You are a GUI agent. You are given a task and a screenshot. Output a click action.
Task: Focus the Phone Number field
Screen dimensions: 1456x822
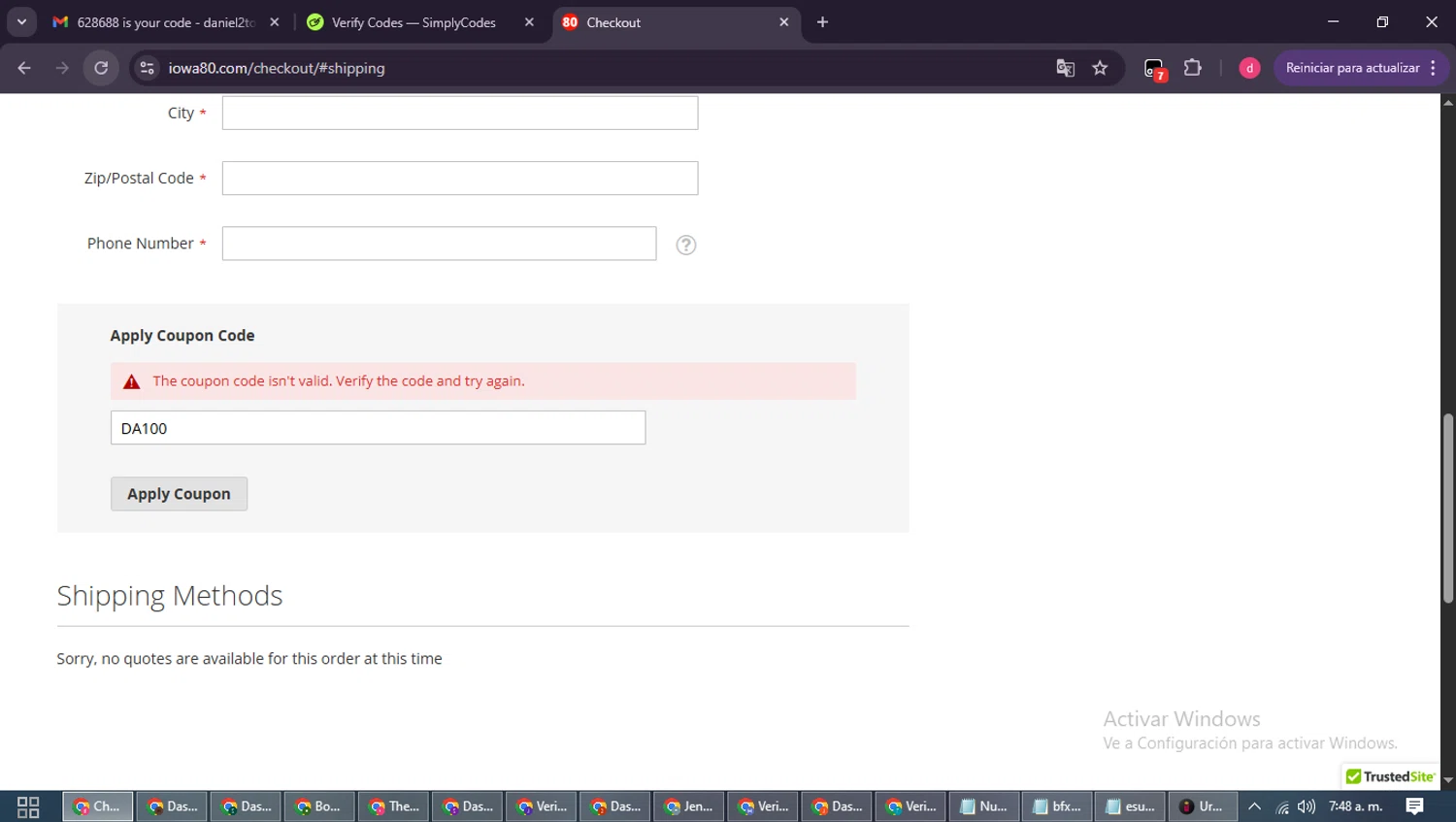(x=439, y=244)
